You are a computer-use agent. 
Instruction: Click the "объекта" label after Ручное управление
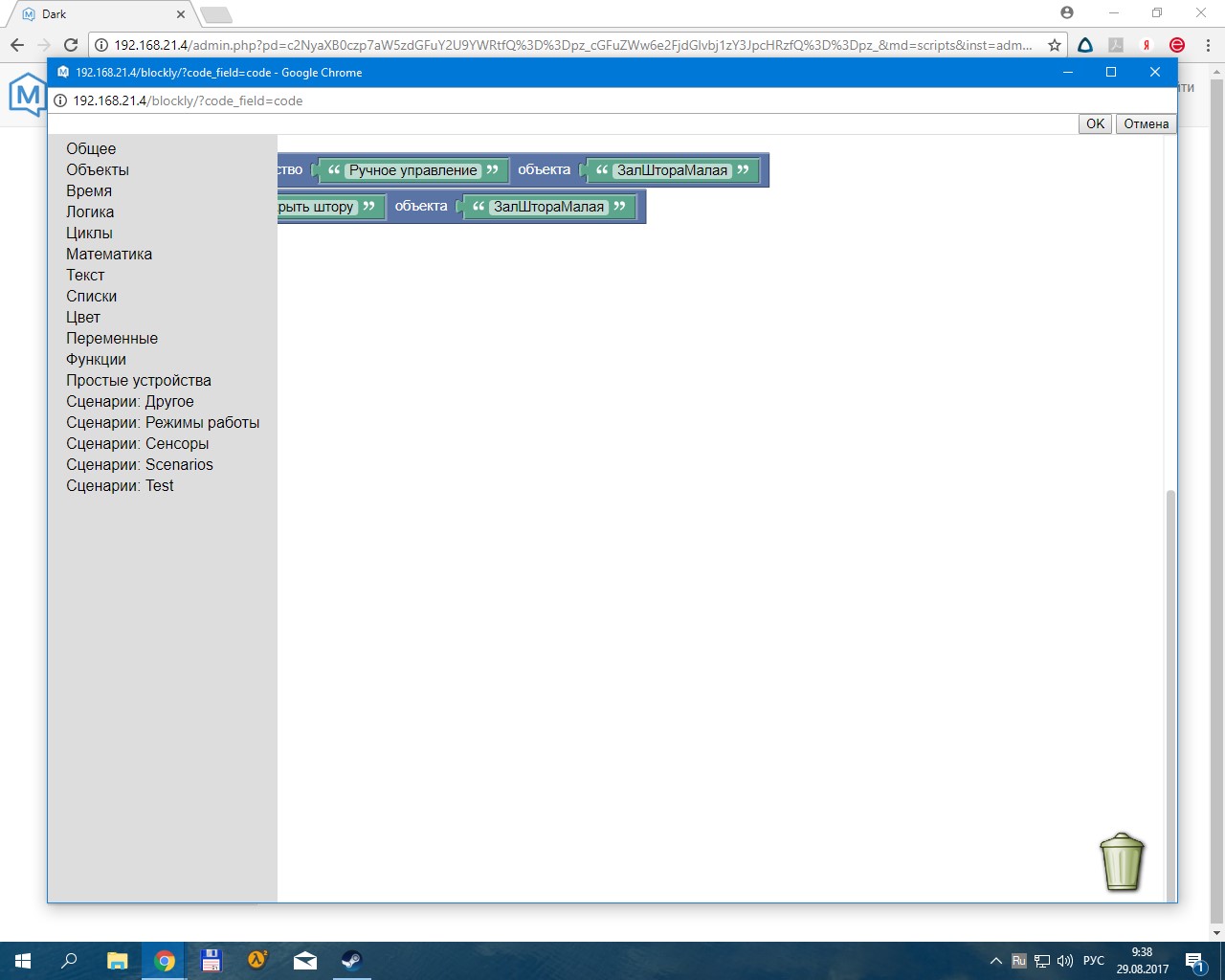coord(544,169)
